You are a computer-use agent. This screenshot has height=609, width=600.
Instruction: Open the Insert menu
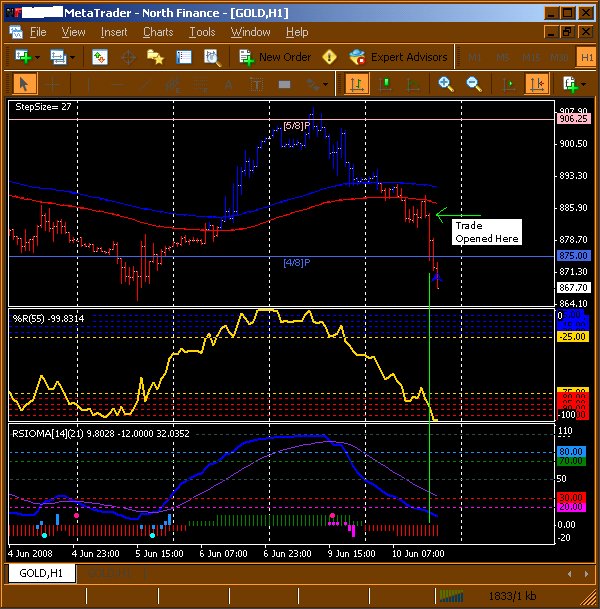click(x=114, y=32)
